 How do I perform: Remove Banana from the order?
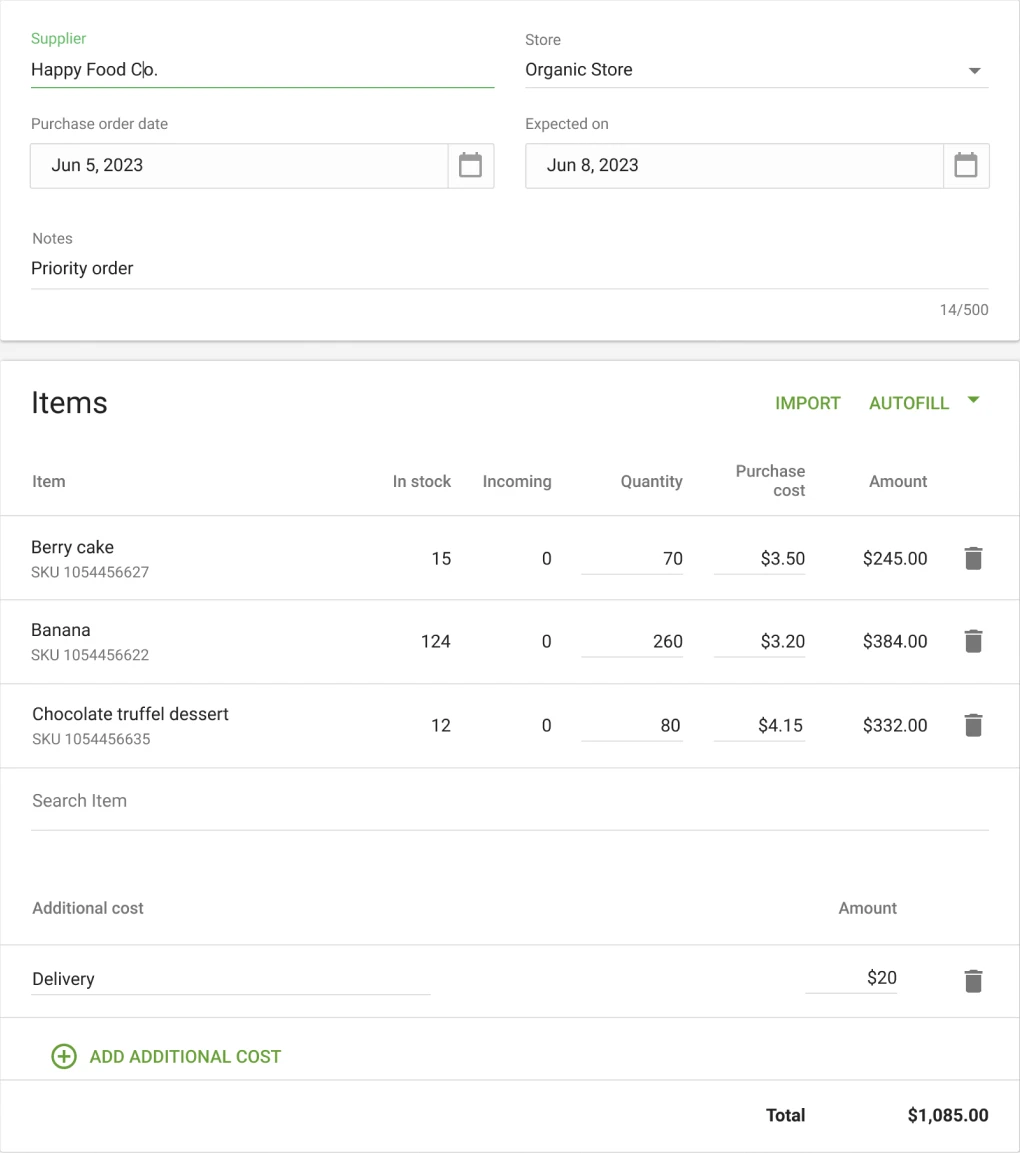click(x=973, y=641)
